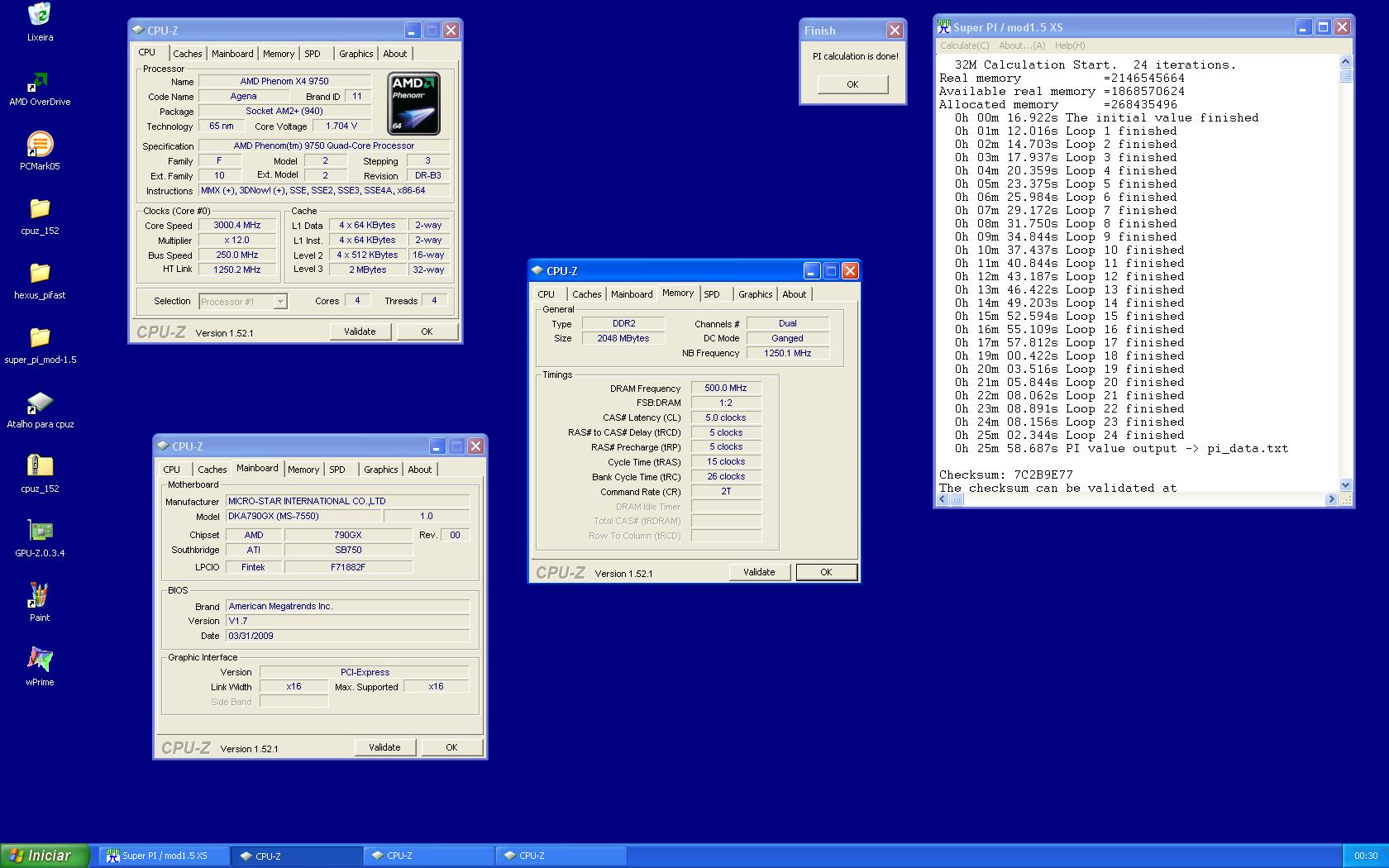
Task: Open About...(A) menu in Super PI
Action: coord(1022,45)
